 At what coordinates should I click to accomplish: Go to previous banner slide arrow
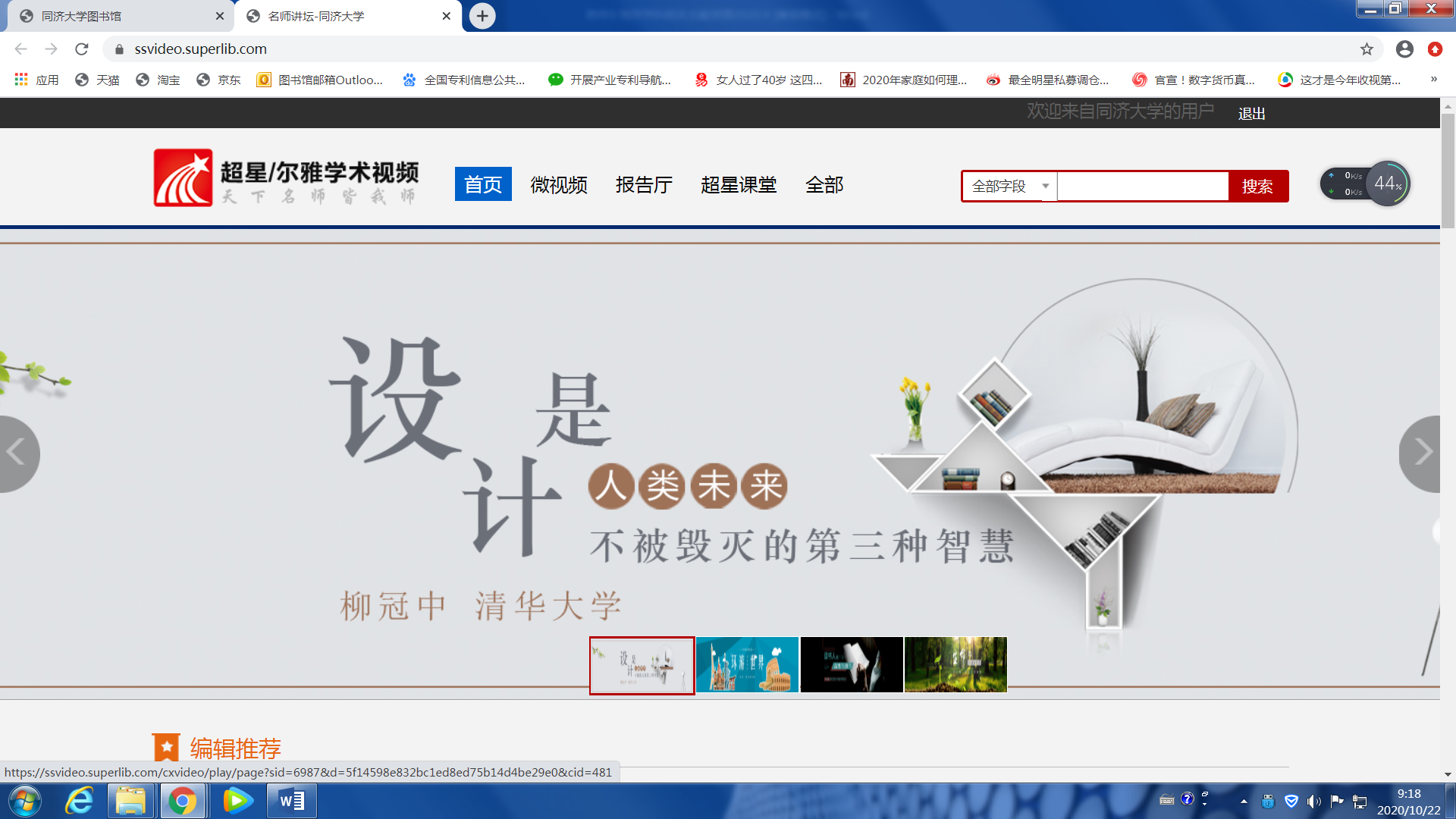(x=18, y=453)
